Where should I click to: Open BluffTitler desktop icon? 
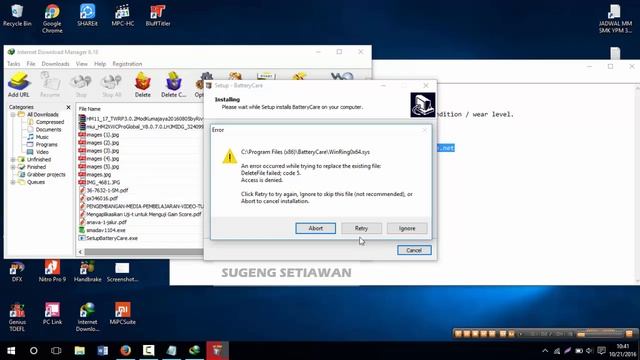(x=158, y=16)
